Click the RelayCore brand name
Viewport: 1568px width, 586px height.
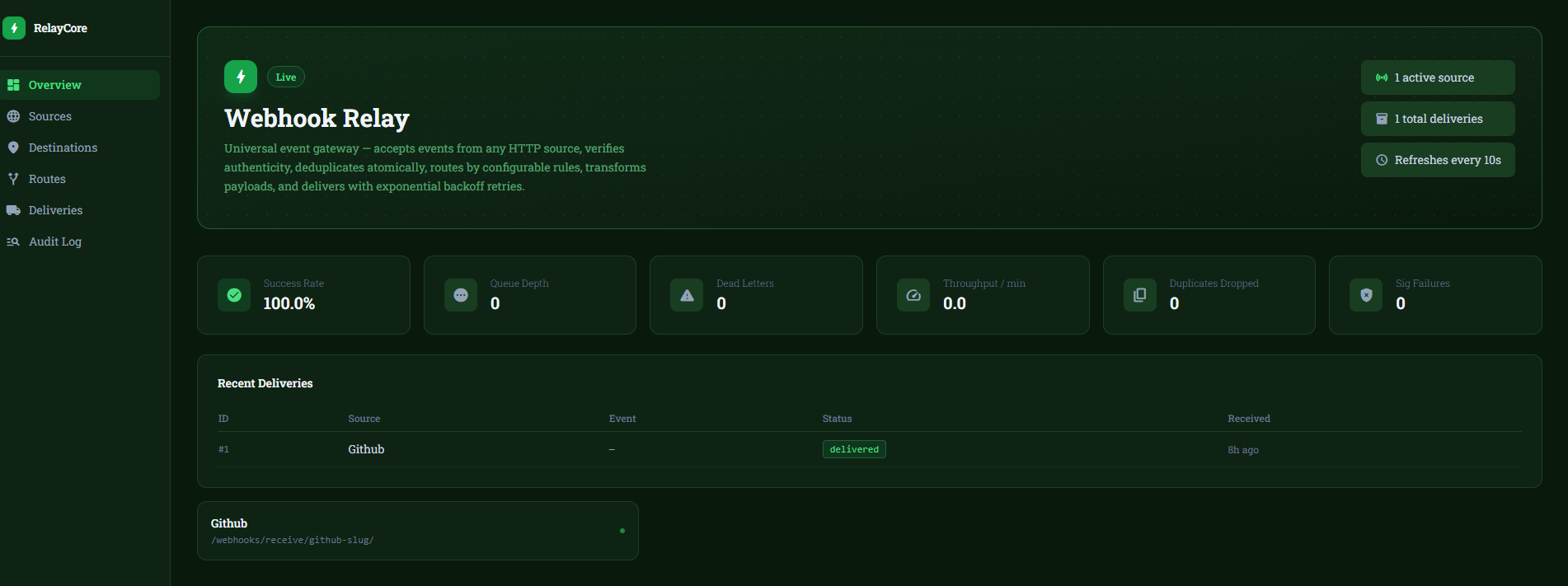[x=60, y=28]
